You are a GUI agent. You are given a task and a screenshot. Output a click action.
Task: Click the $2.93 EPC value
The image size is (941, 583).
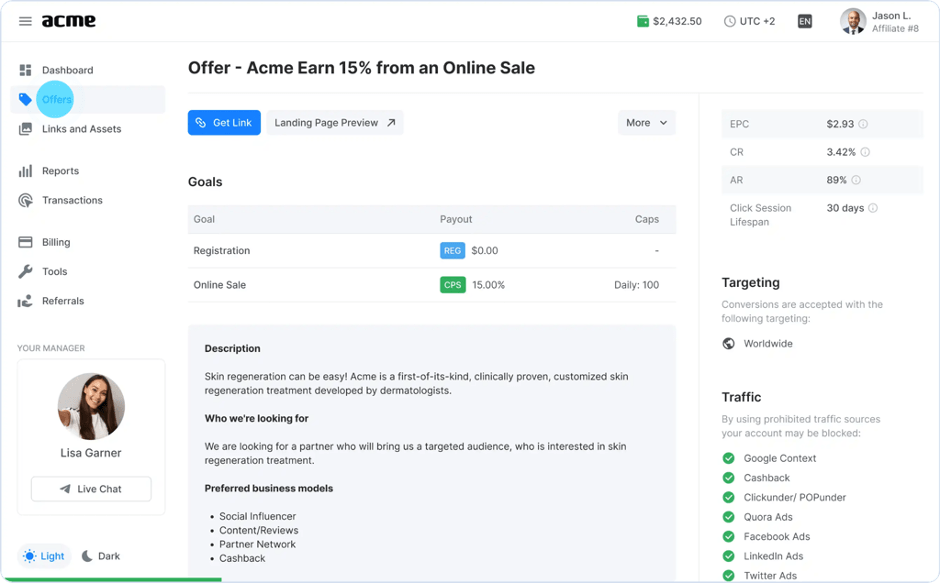coord(840,124)
